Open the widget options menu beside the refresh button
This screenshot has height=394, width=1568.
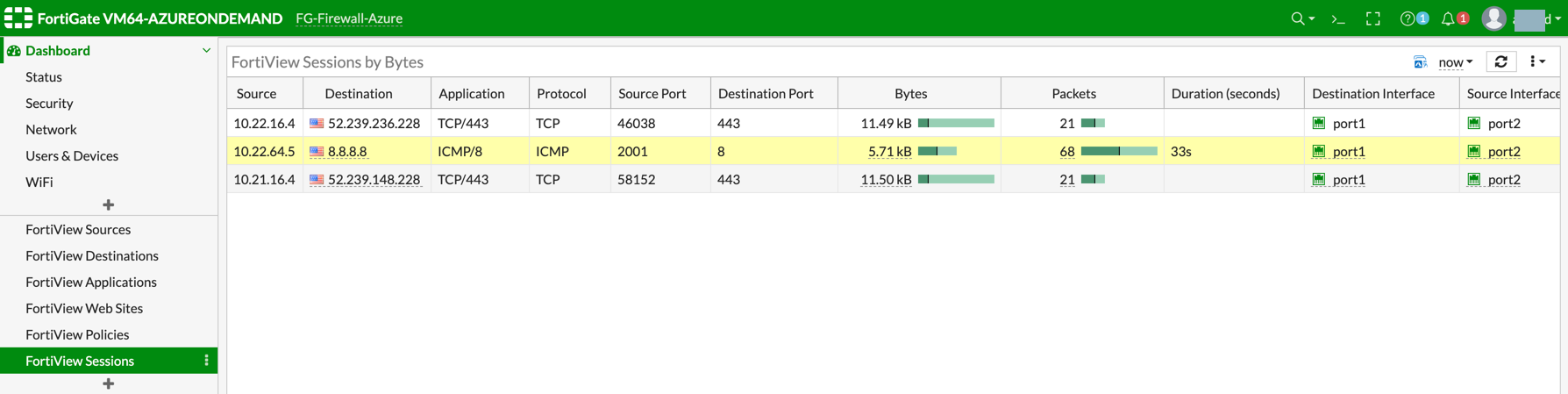(1536, 61)
